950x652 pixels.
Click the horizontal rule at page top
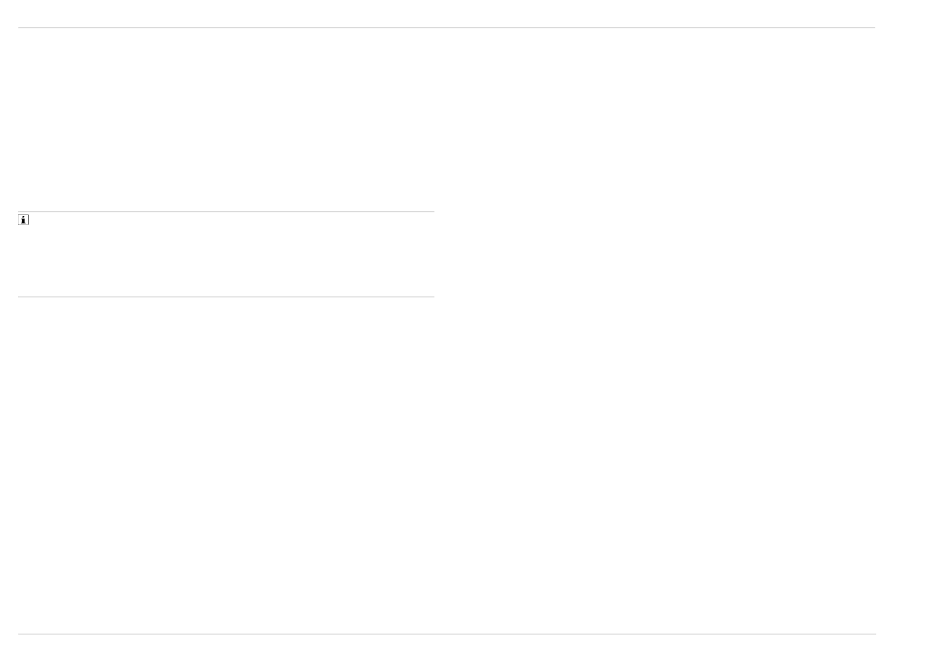[x=447, y=27]
